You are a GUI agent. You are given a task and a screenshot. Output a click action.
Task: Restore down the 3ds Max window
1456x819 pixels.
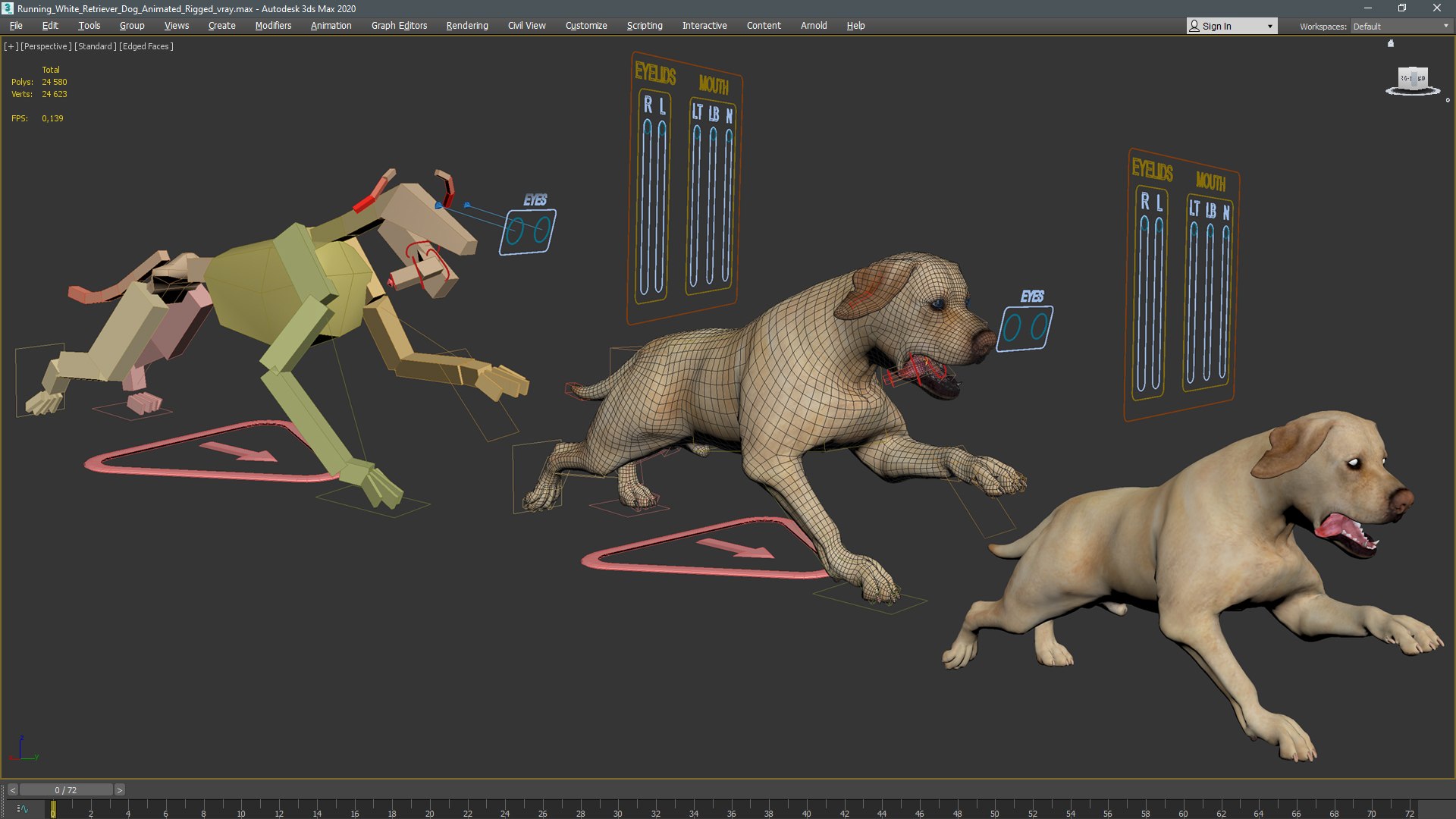click(1402, 8)
